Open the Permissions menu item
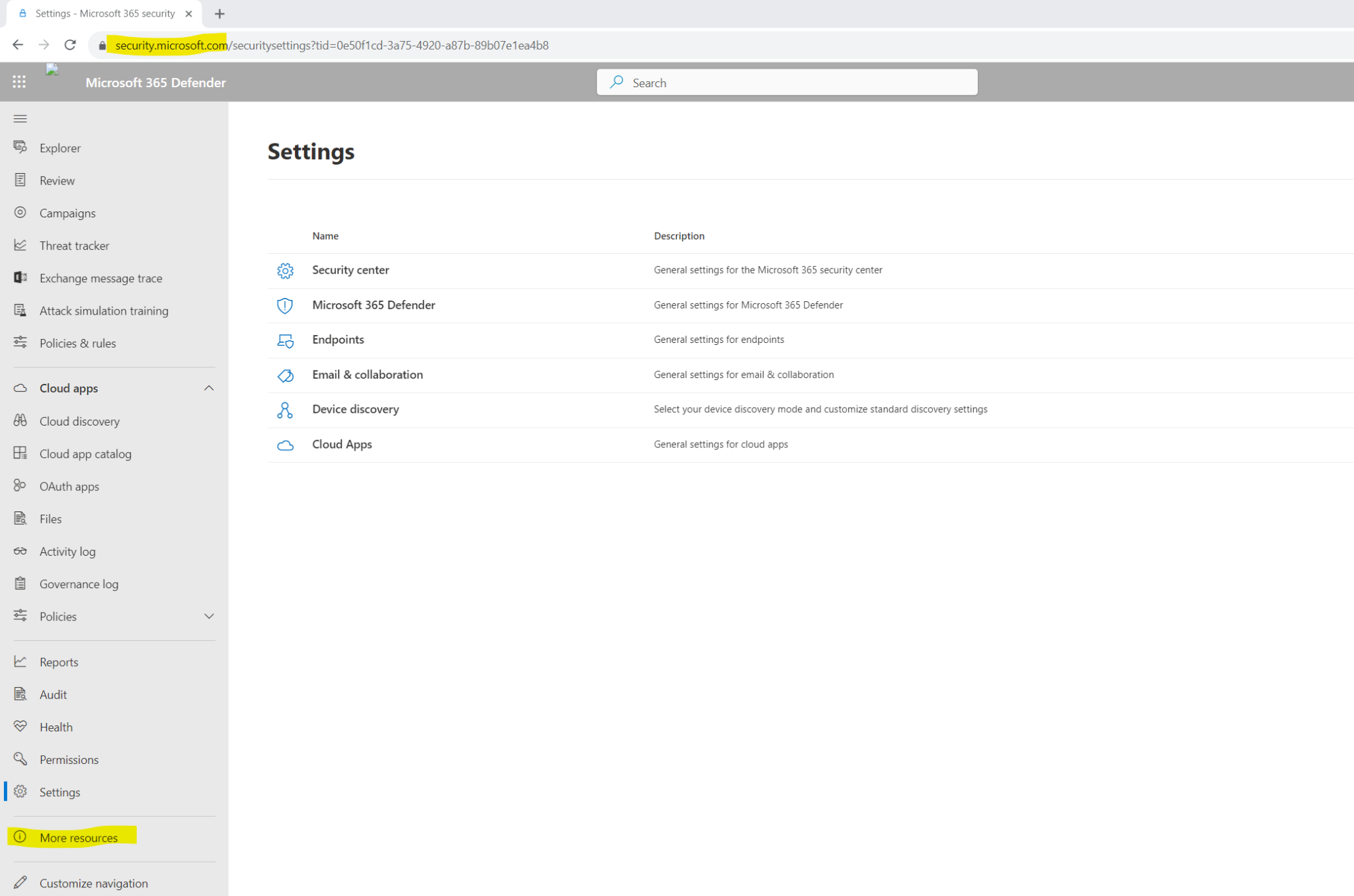The width and height of the screenshot is (1354, 896). pos(69,759)
